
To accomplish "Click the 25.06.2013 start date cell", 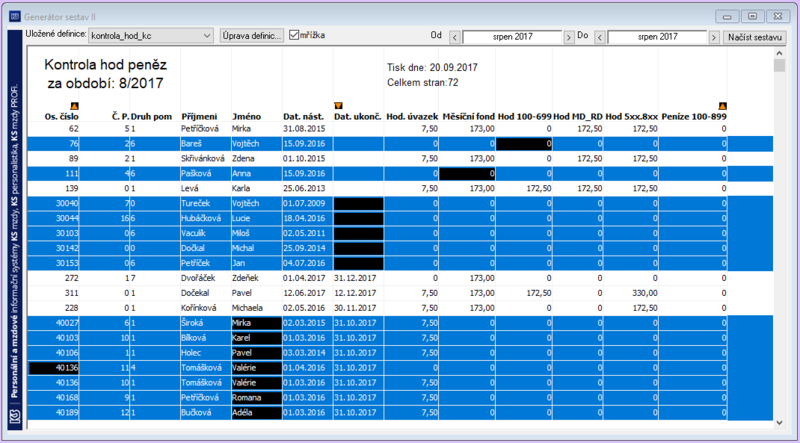I will 307,188.
